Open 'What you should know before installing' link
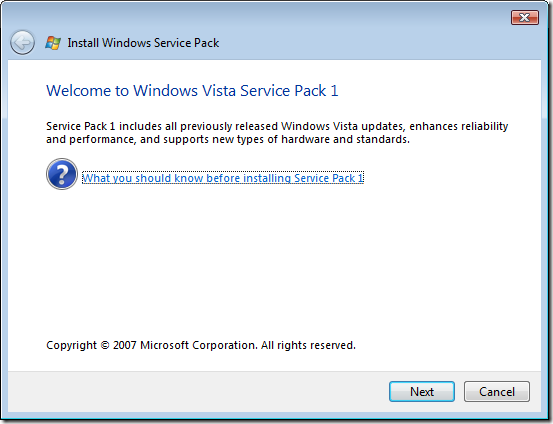553x424 pixels. click(223, 178)
